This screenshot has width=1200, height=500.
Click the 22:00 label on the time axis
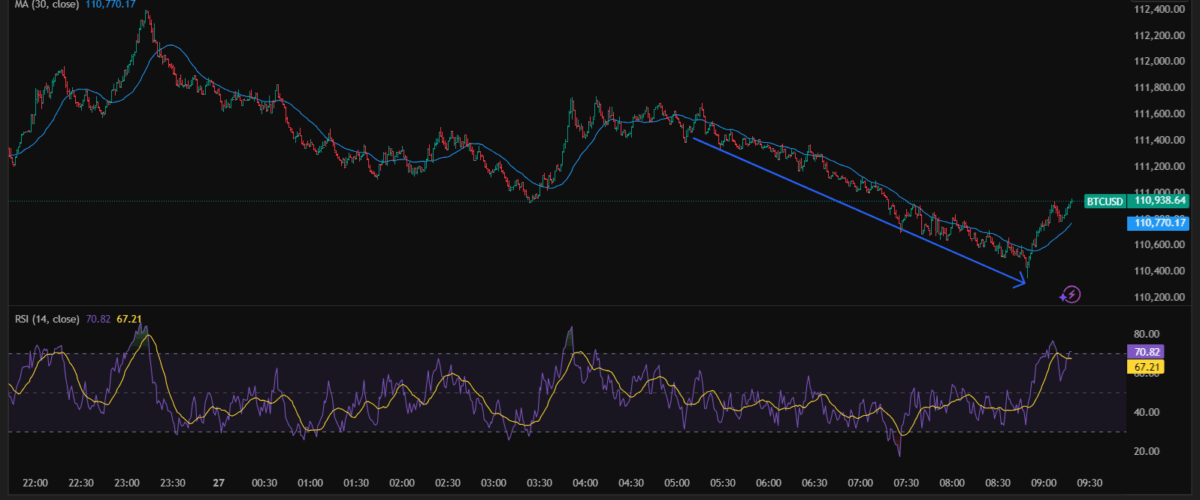pyautogui.click(x=35, y=482)
